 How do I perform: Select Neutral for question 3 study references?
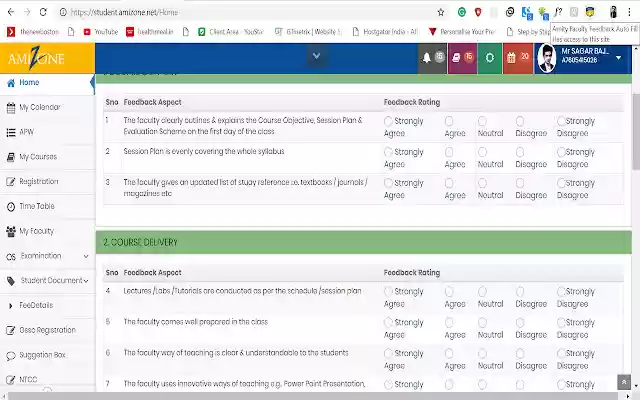[482, 183]
